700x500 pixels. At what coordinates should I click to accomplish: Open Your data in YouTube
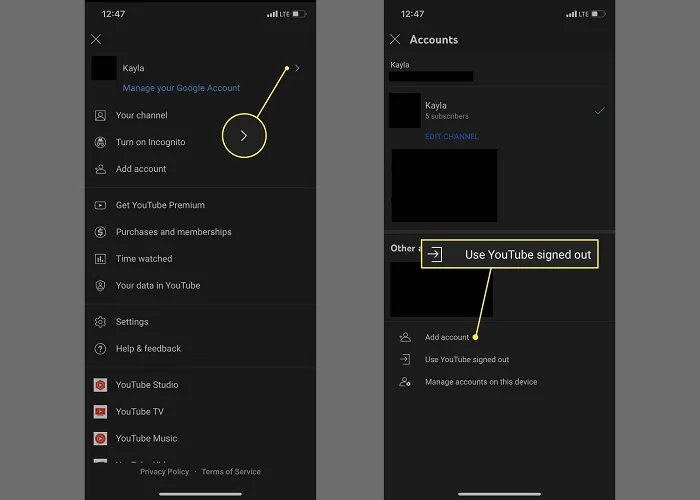click(x=158, y=285)
